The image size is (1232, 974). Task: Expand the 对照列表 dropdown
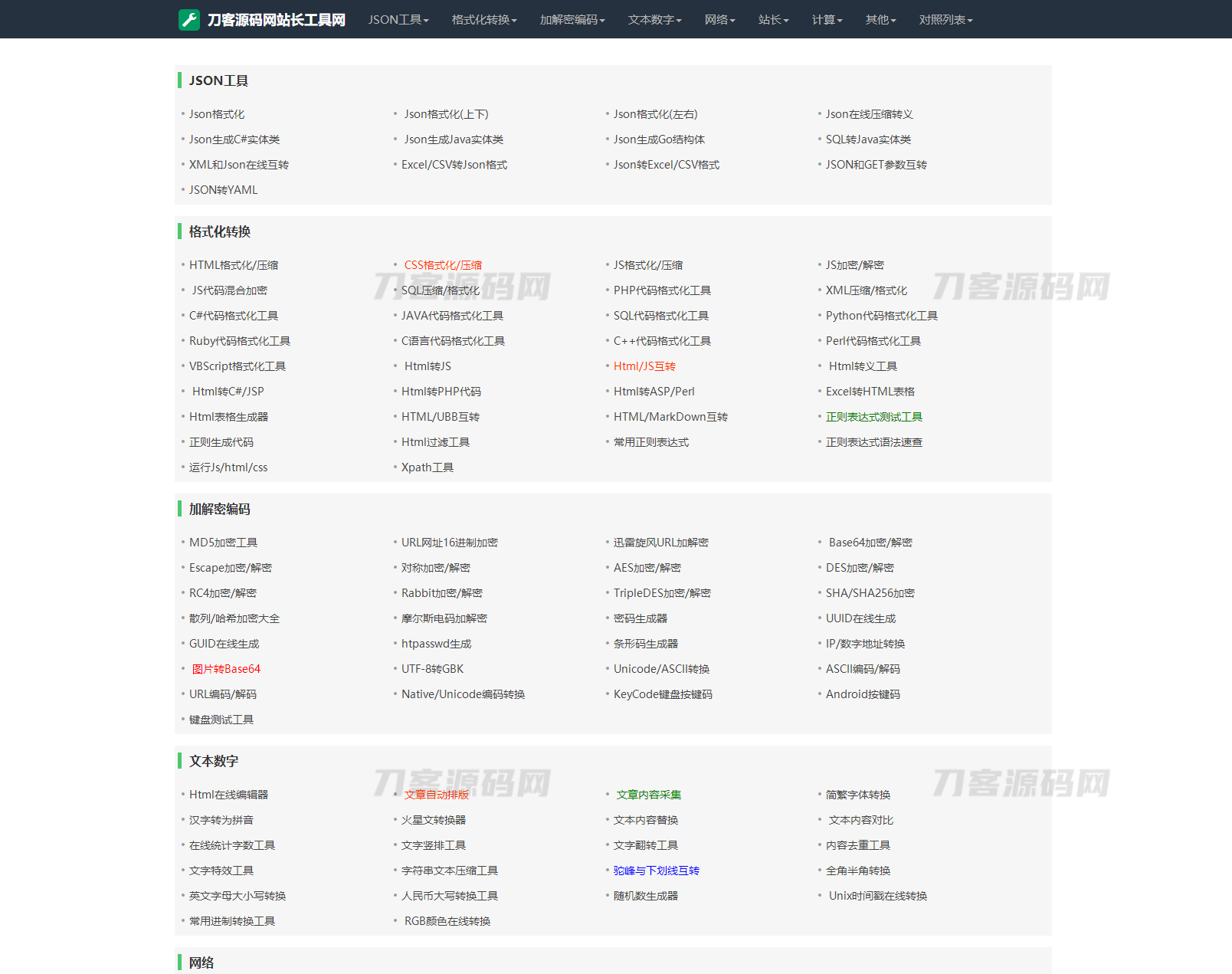pos(945,20)
